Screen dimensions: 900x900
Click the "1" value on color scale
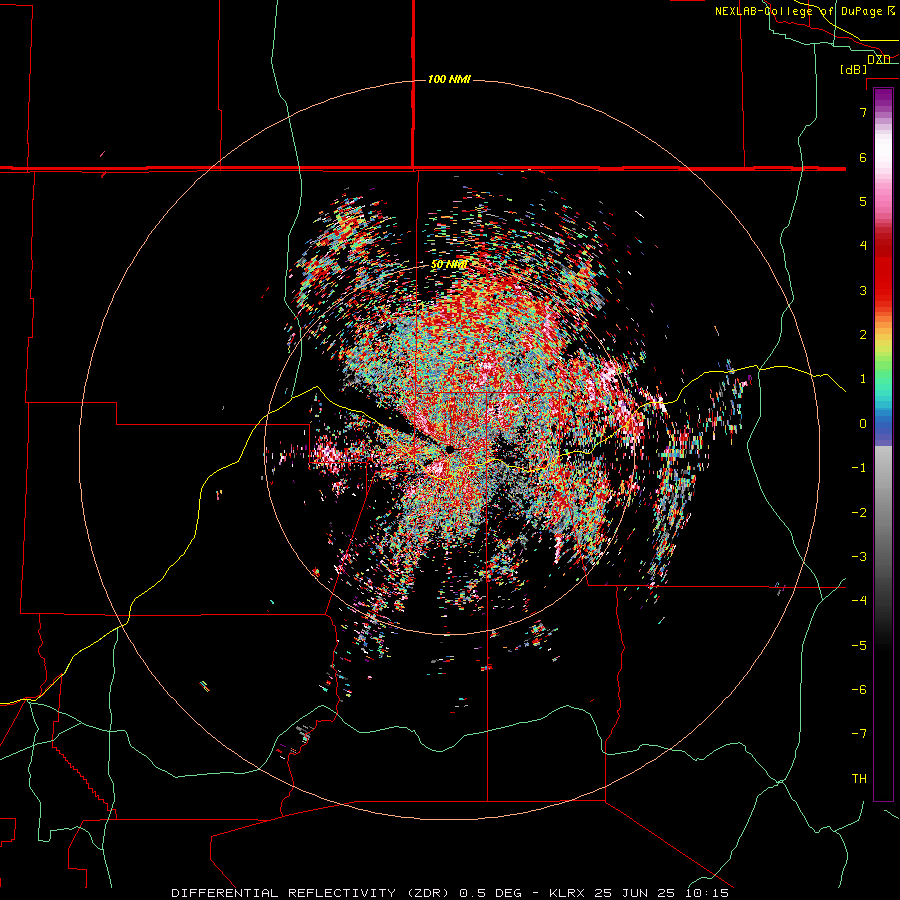click(863, 378)
